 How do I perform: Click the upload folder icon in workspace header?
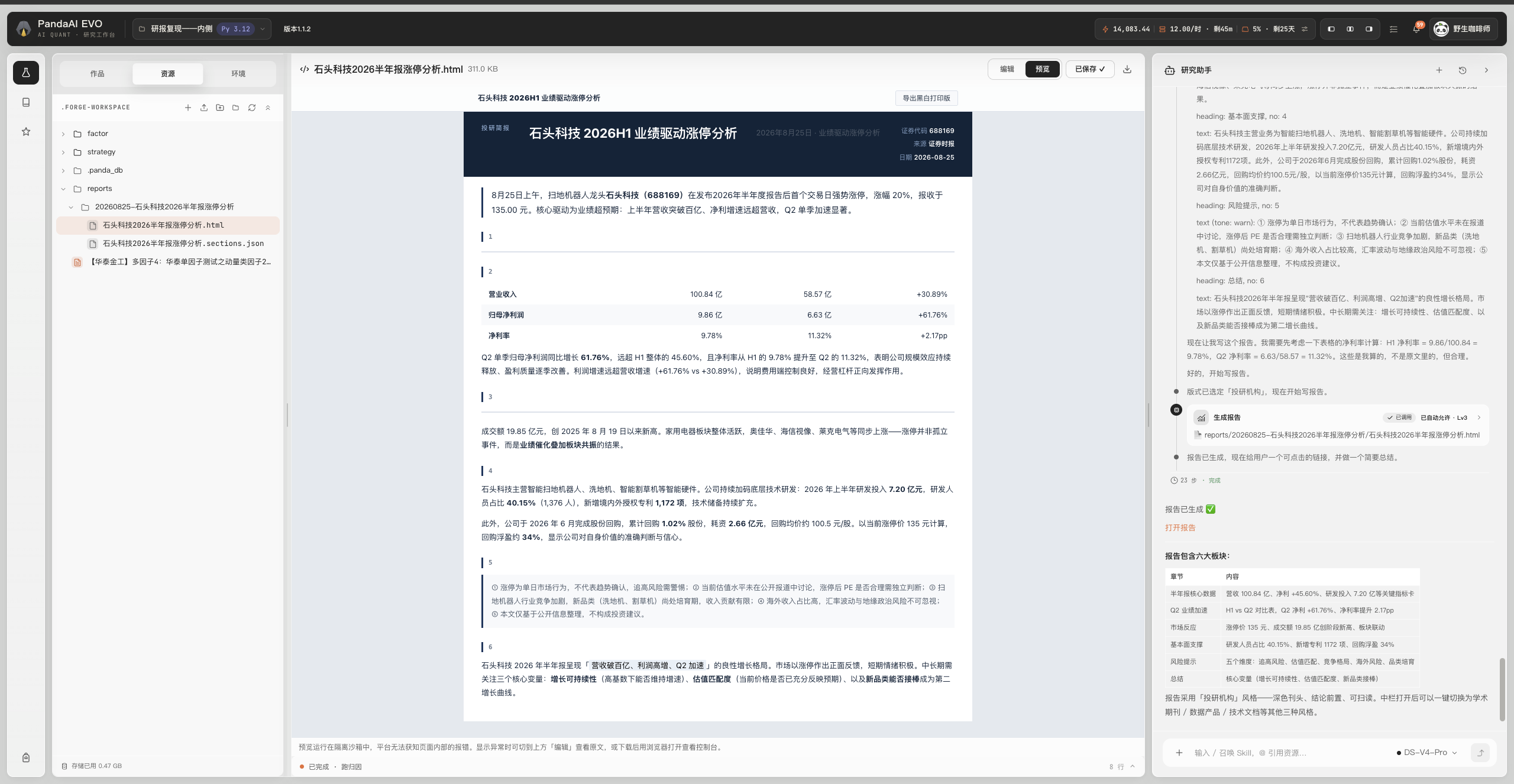click(x=220, y=108)
